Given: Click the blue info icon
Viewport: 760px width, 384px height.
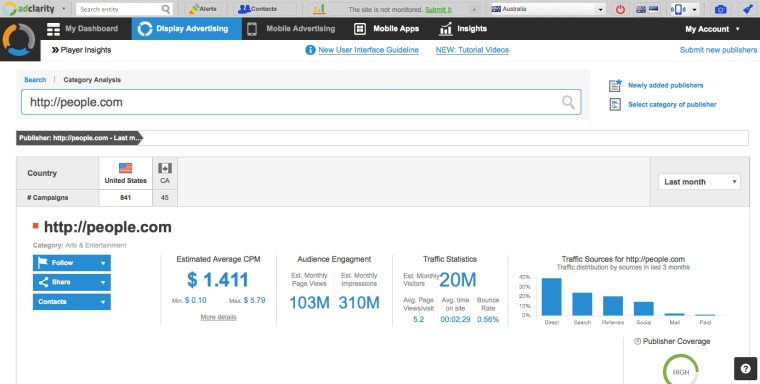Looking at the screenshot, I should point(310,50).
